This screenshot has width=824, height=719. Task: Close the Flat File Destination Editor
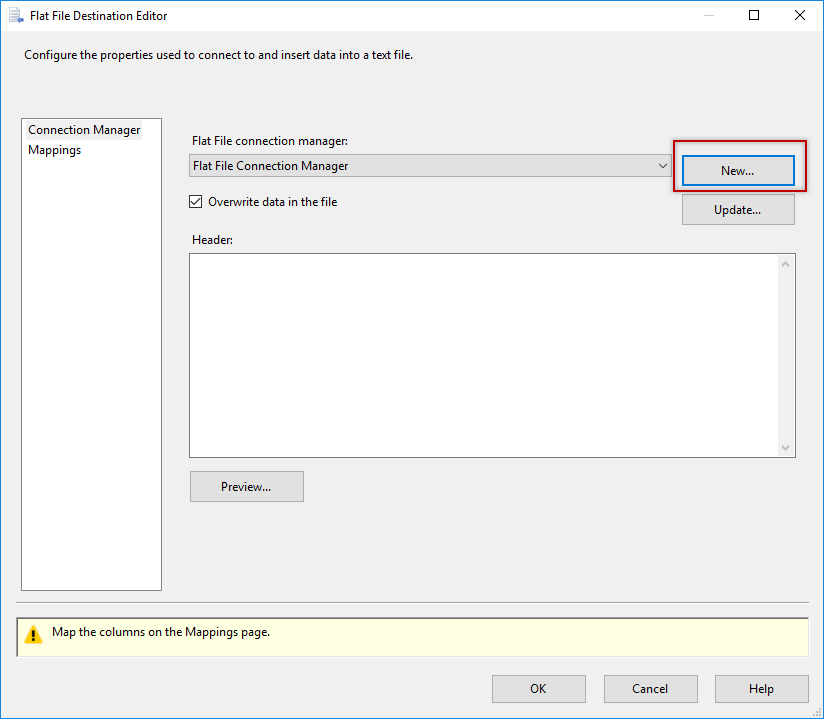tap(800, 15)
